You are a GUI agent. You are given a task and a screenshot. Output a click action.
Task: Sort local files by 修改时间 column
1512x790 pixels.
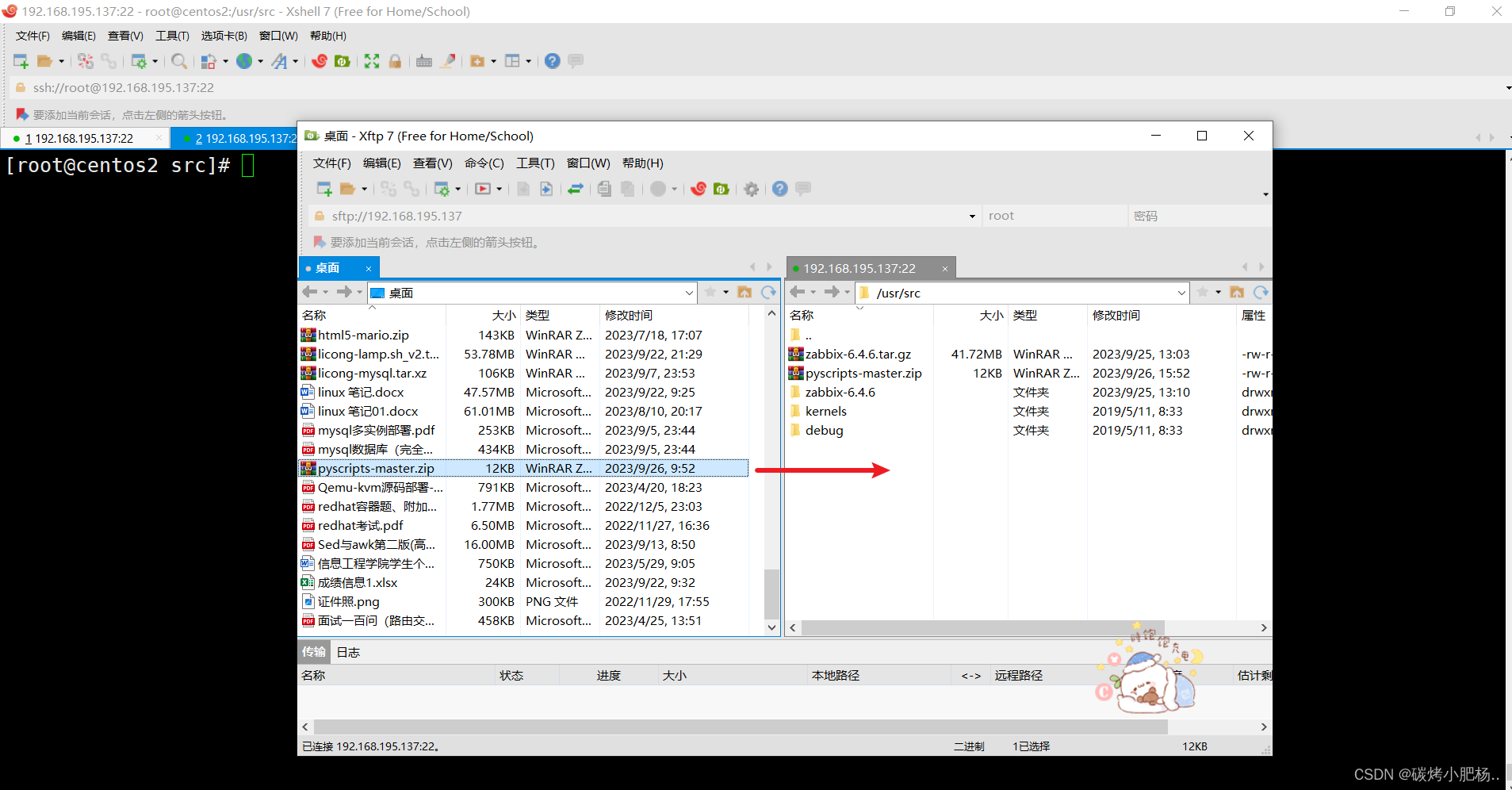pos(674,315)
